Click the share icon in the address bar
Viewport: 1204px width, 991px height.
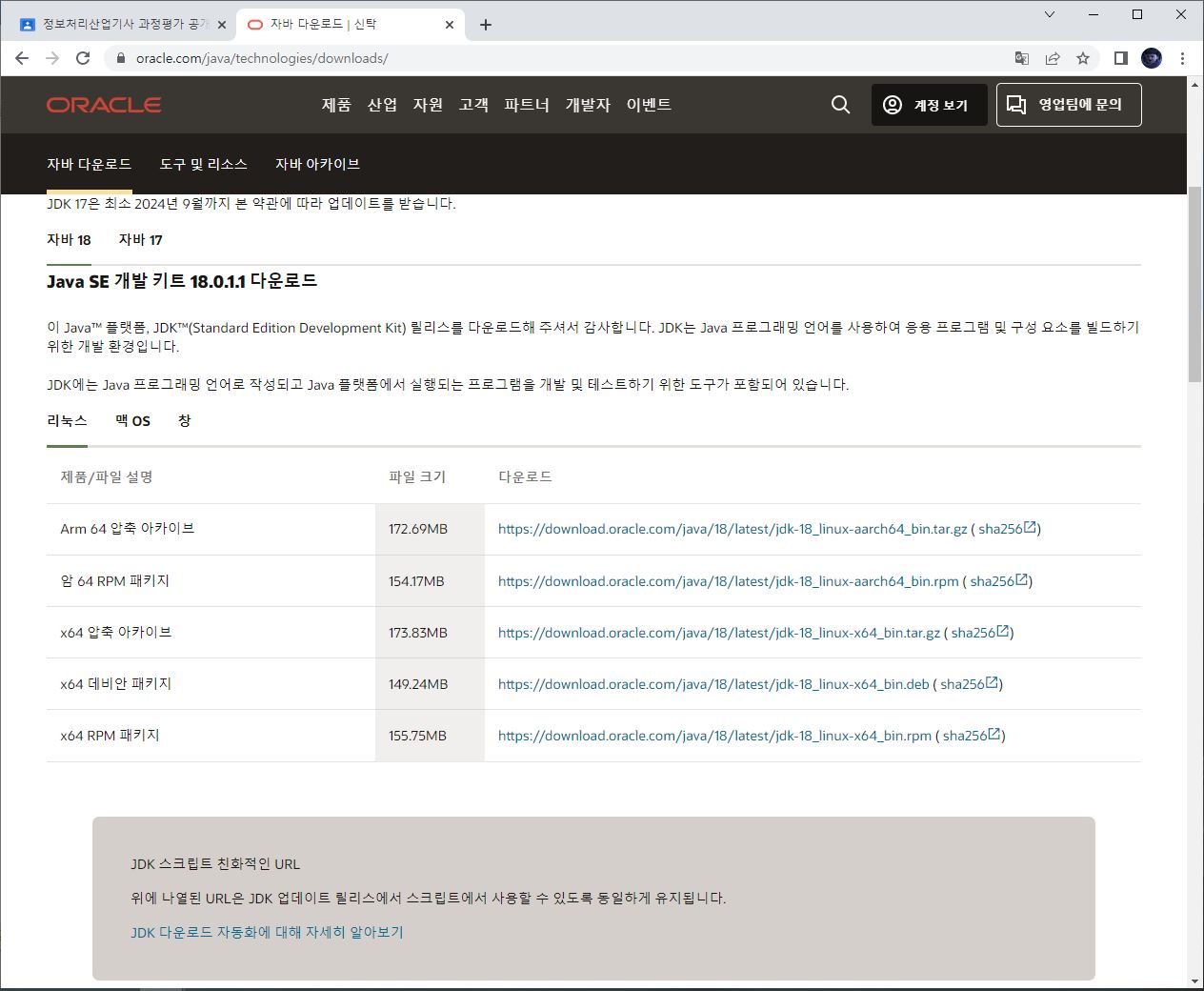click(x=1052, y=58)
